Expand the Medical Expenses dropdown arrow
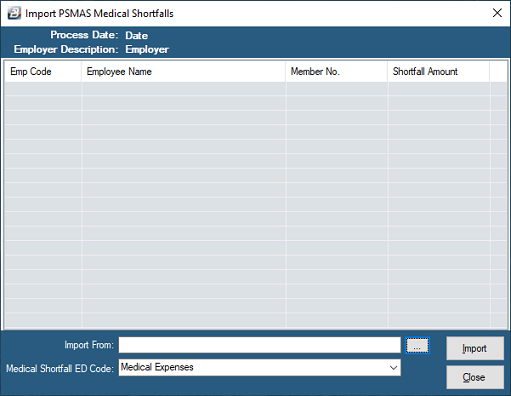The image size is (511, 396). pos(393,368)
